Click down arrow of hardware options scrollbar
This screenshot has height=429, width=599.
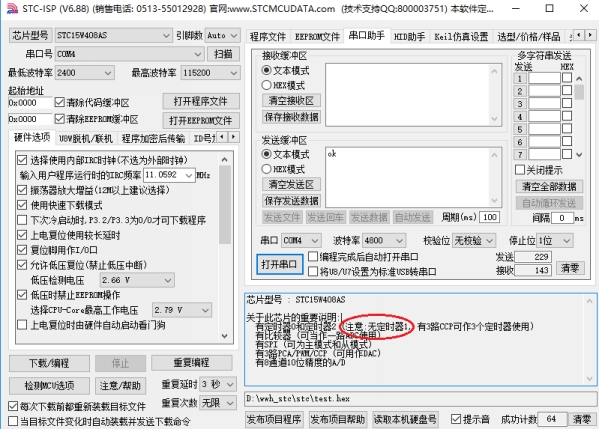tap(225, 336)
